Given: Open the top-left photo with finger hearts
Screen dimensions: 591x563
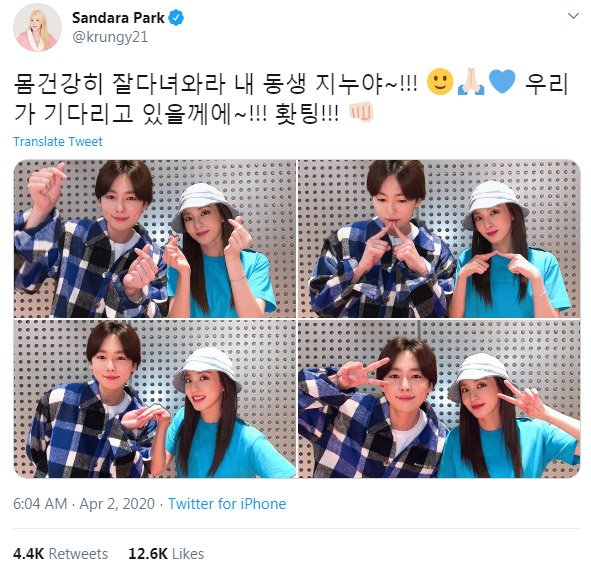Looking at the screenshot, I should pos(155,239).
